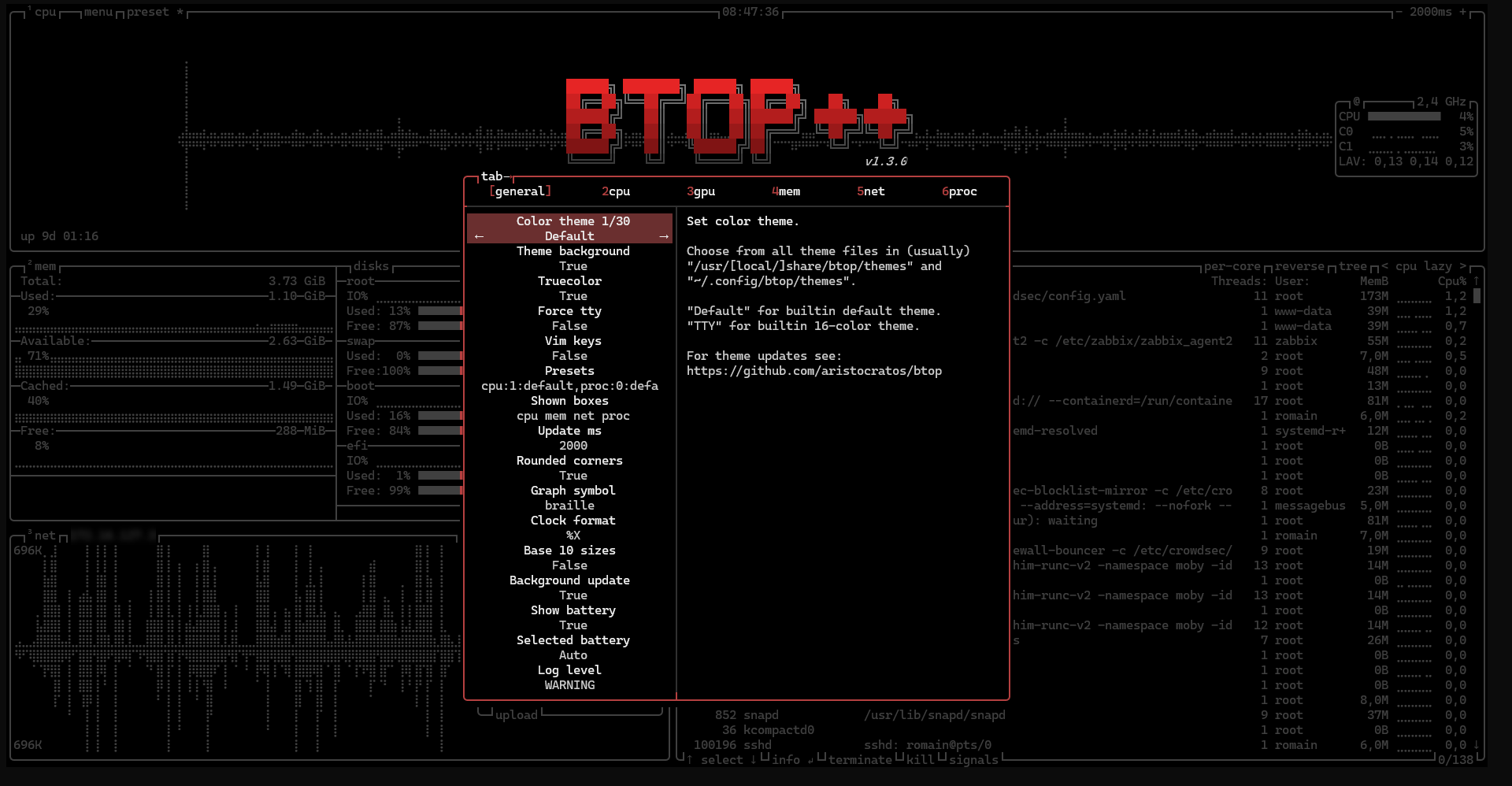Open the 2cpu options tab

616,191
